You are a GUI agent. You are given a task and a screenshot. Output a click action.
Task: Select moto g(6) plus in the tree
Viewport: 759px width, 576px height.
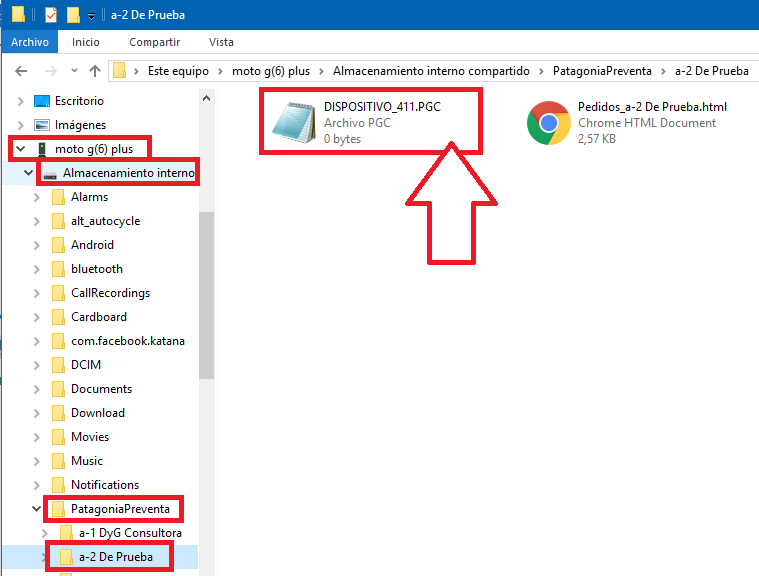[x=94, y=149]
